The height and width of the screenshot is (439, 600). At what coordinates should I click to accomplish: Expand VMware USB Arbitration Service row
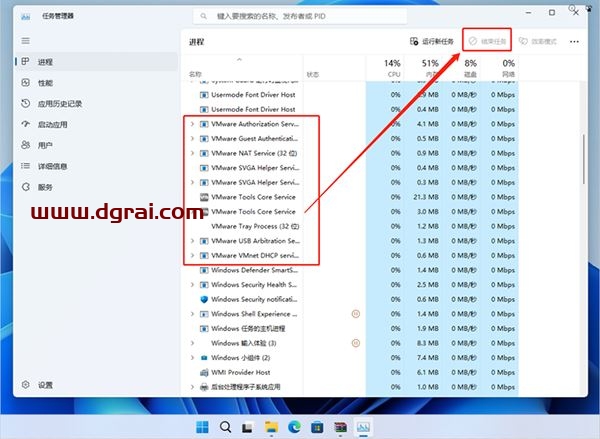[192, 241]
